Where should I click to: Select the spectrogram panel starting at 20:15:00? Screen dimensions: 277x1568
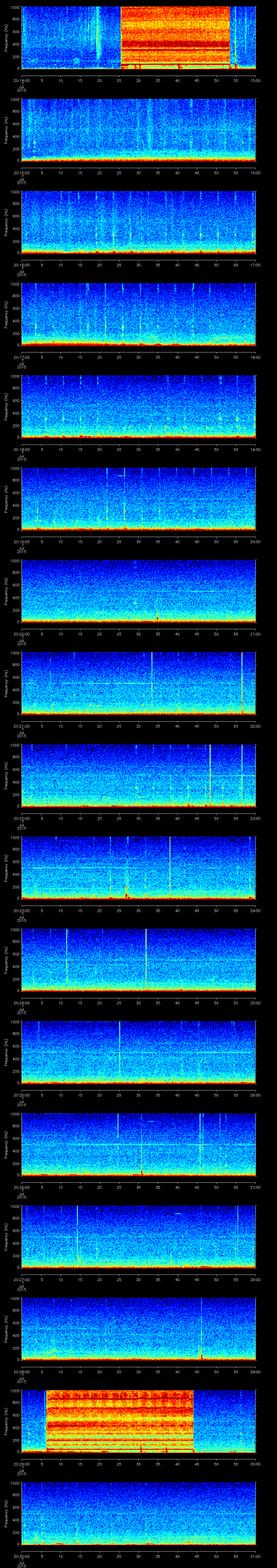(x=139, y=130)
